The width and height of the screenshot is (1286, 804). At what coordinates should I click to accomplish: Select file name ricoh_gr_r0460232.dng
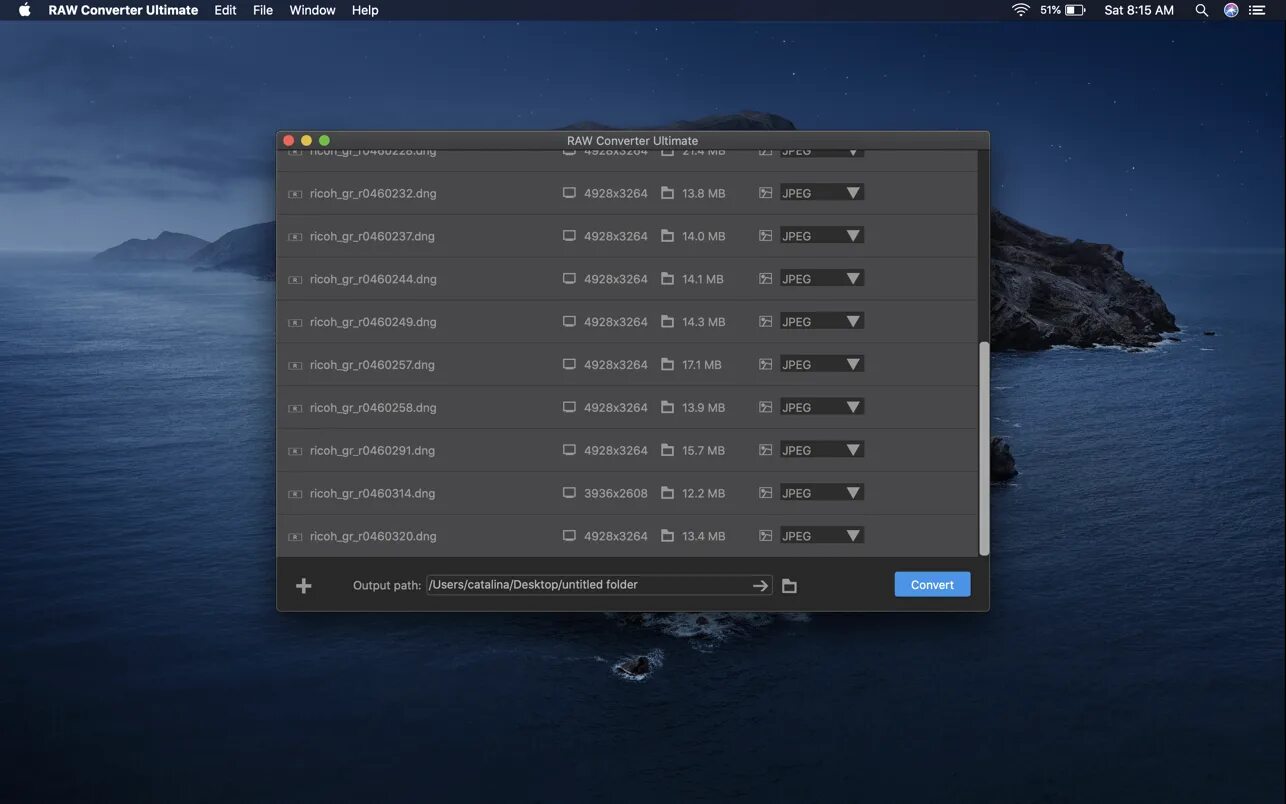[373, 194]
